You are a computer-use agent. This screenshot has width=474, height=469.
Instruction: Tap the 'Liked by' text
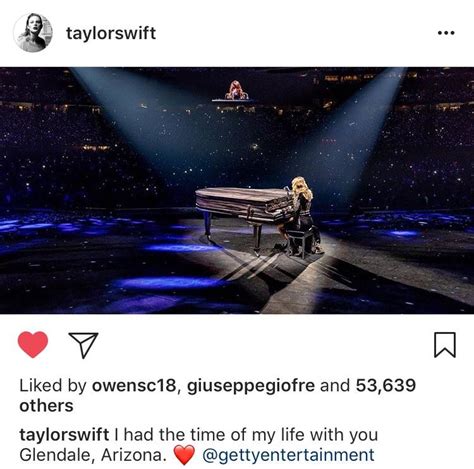point(53,386)
